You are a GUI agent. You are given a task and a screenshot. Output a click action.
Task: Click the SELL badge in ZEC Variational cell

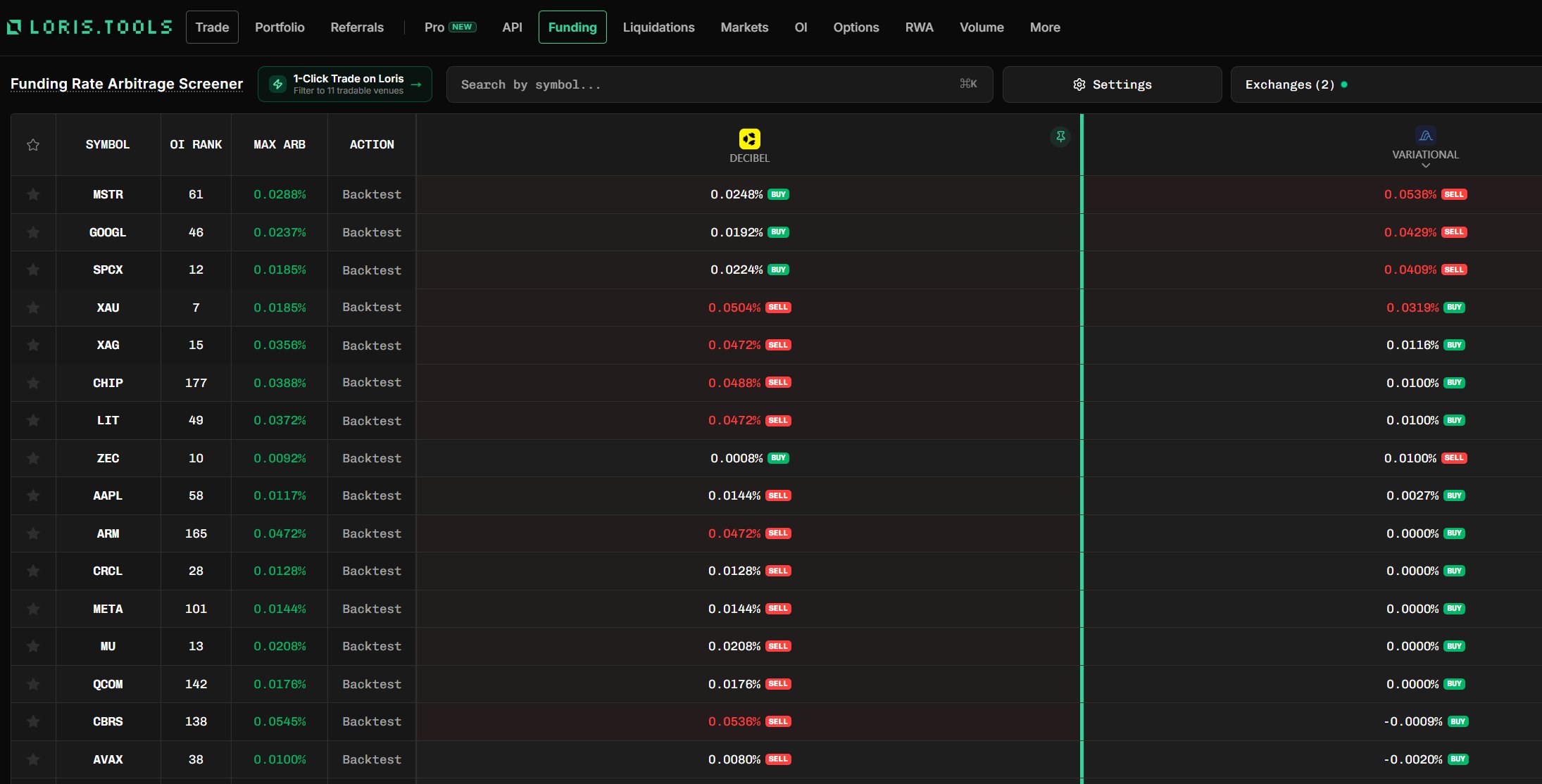[x=1454, y=458]
